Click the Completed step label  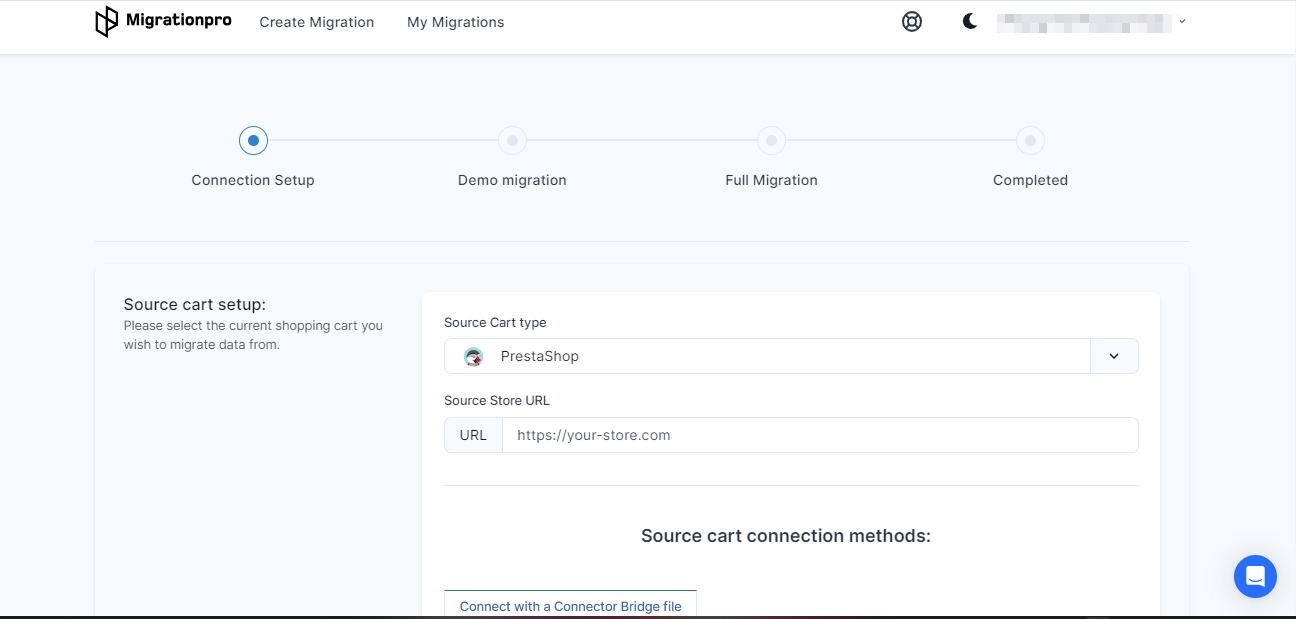click(x=1030, y=180)
